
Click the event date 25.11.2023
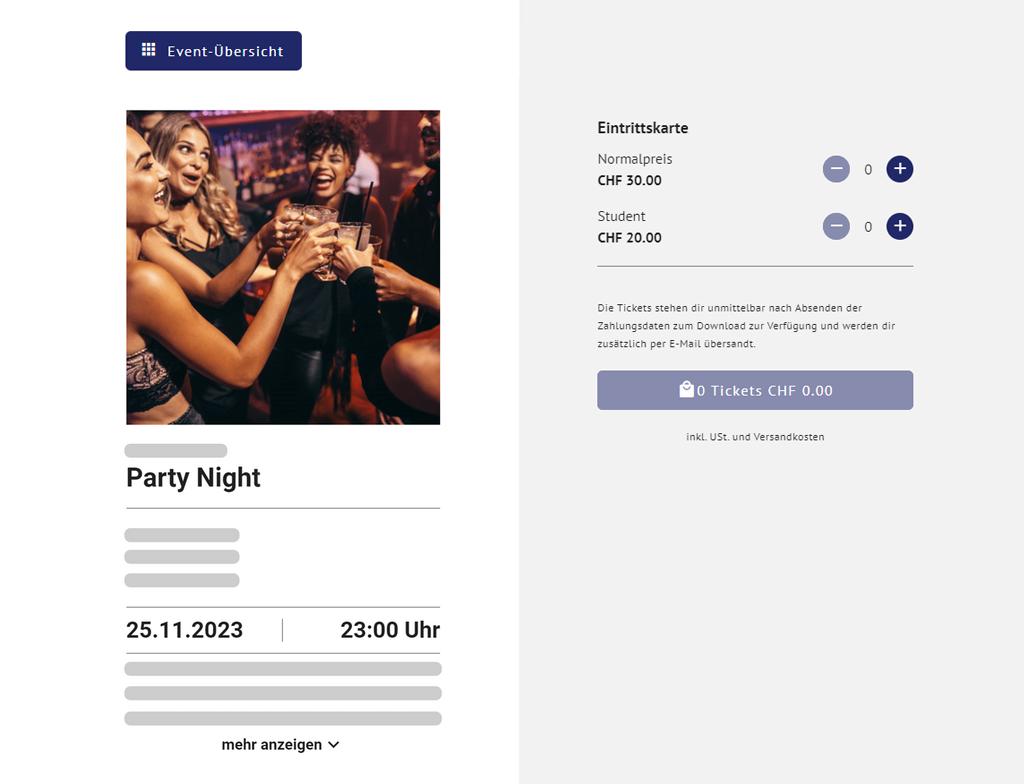184,630
